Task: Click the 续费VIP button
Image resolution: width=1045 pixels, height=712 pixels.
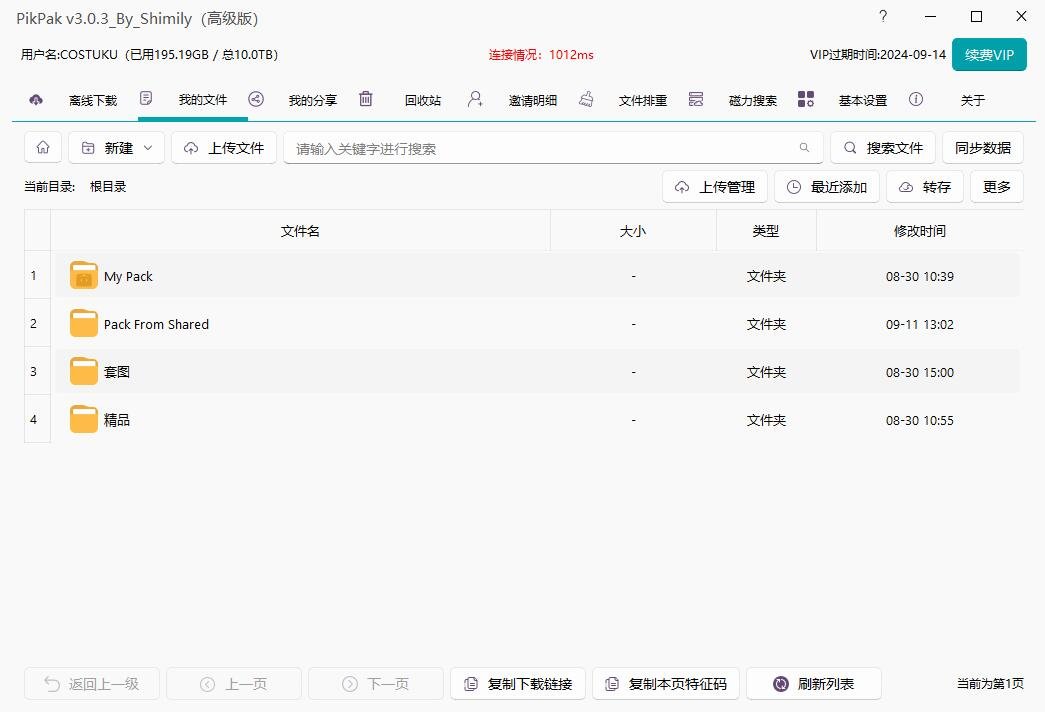Action: point(989,55)
